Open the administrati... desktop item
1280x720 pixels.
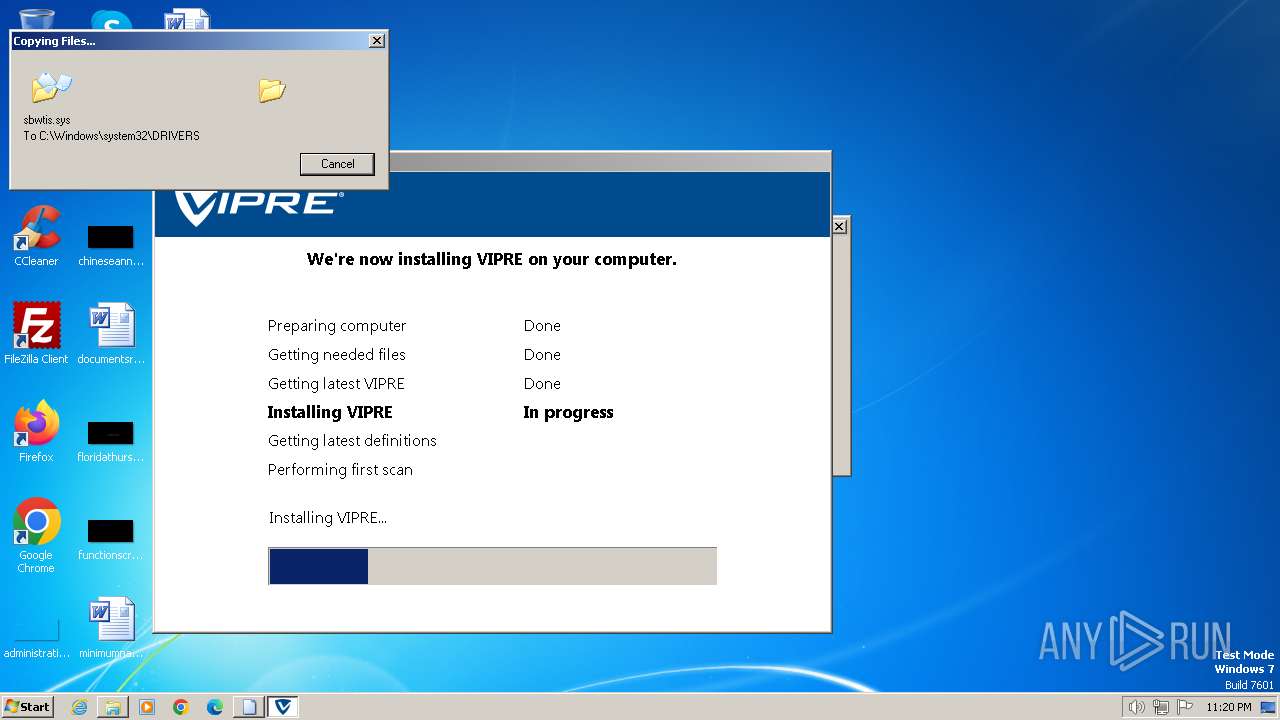(36, 638)
